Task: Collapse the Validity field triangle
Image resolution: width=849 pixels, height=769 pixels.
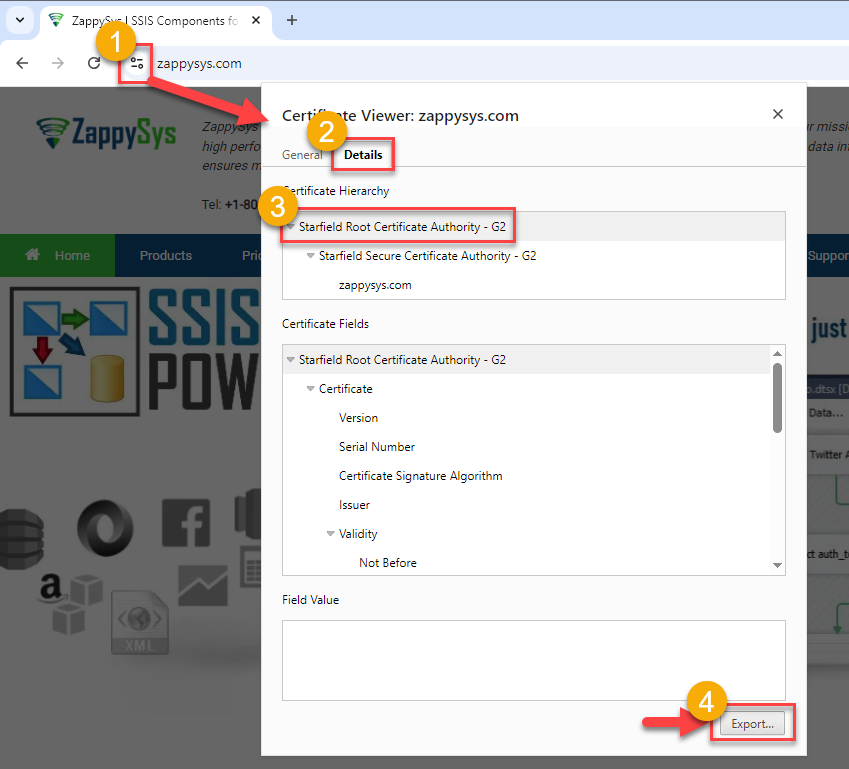Action: [331, 534]
